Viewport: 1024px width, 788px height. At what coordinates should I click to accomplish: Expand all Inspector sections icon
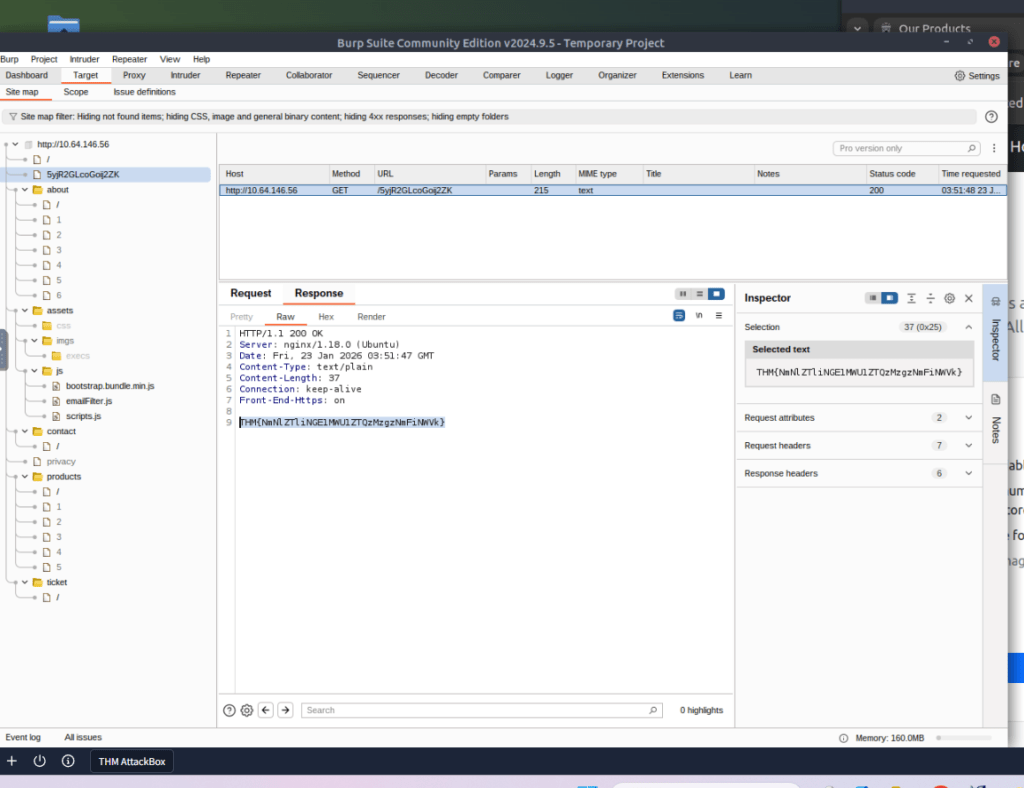pos(911,298)
